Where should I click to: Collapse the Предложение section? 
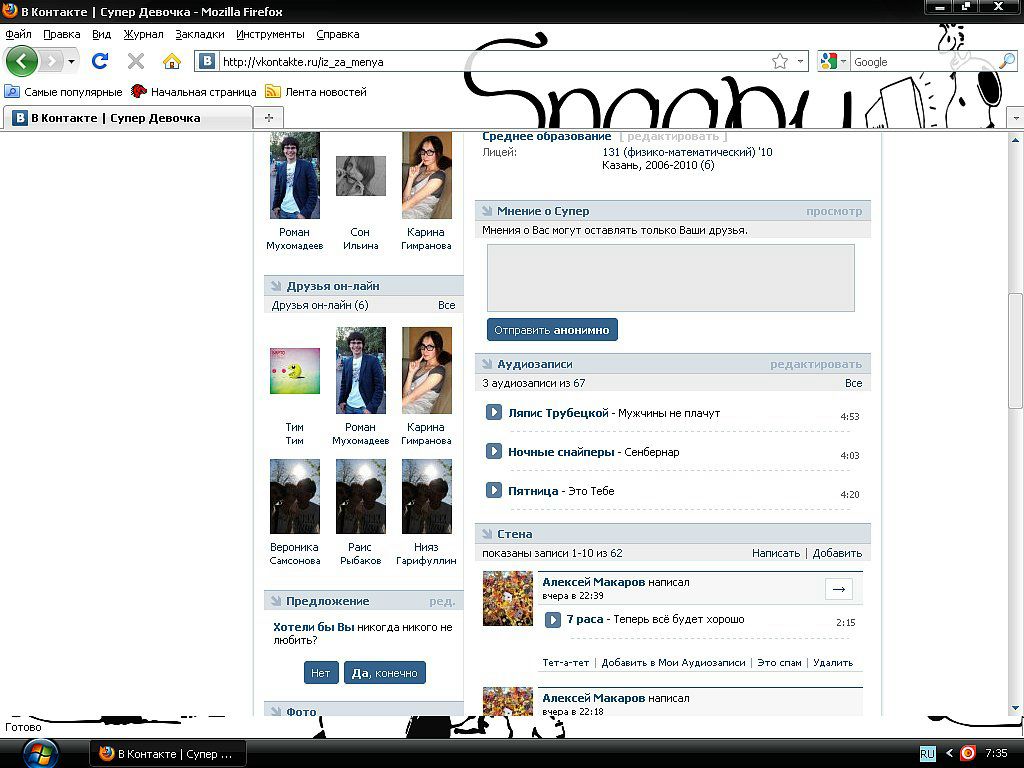click(x=276, y=601)
